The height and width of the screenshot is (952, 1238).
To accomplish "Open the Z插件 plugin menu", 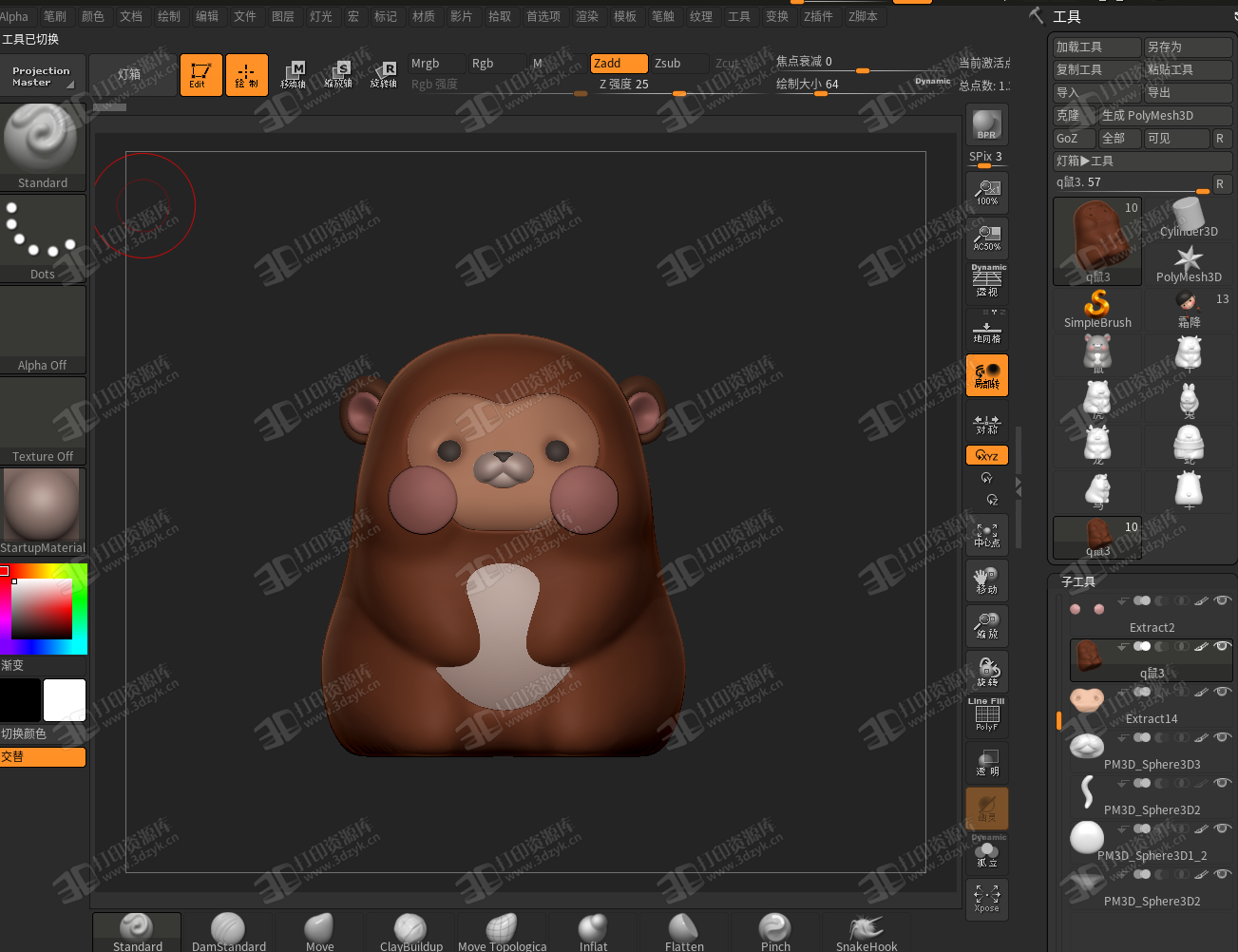I will click(x=818, y=16).
